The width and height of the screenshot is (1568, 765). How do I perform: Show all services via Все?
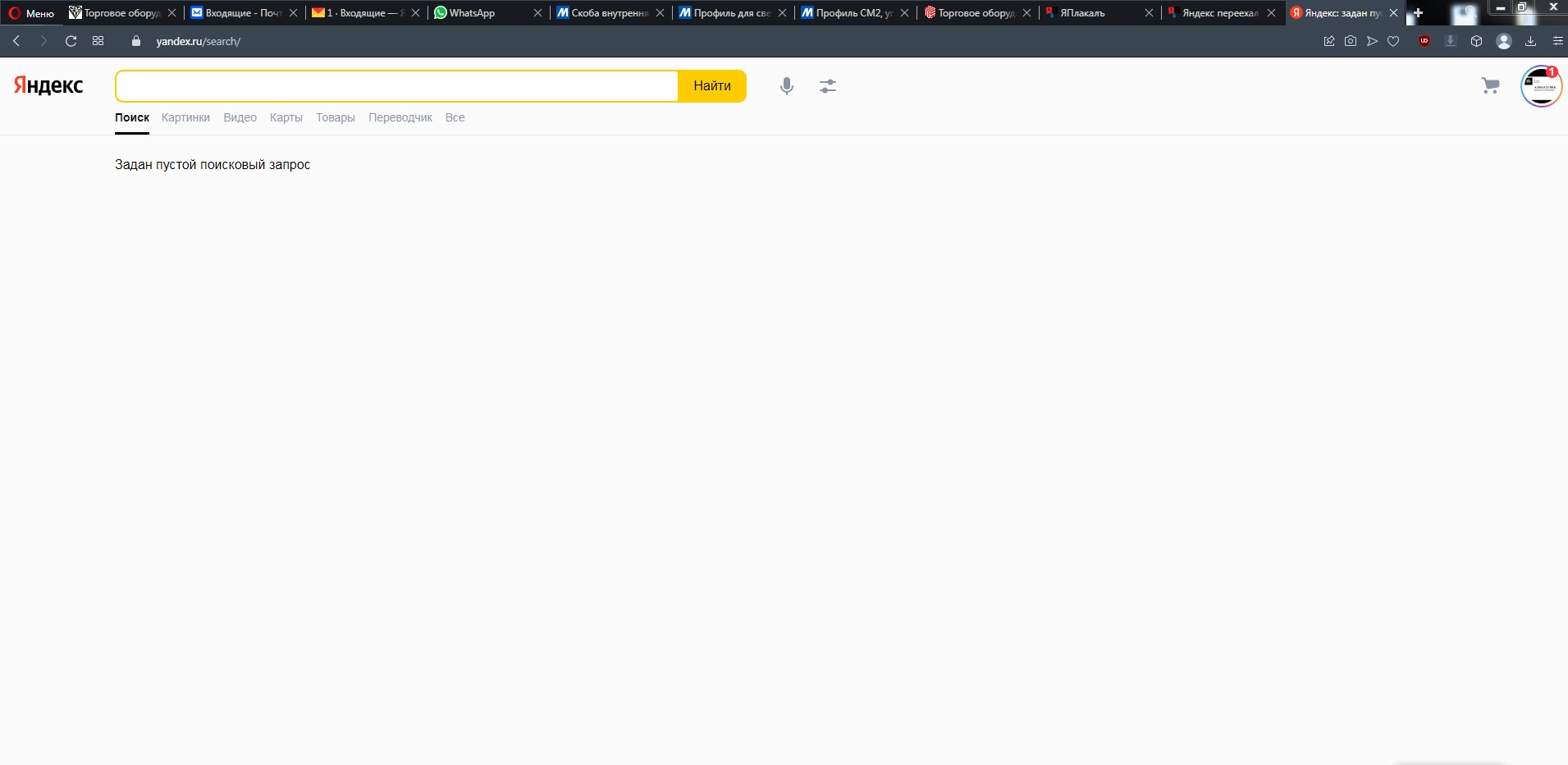click(455, 117)
